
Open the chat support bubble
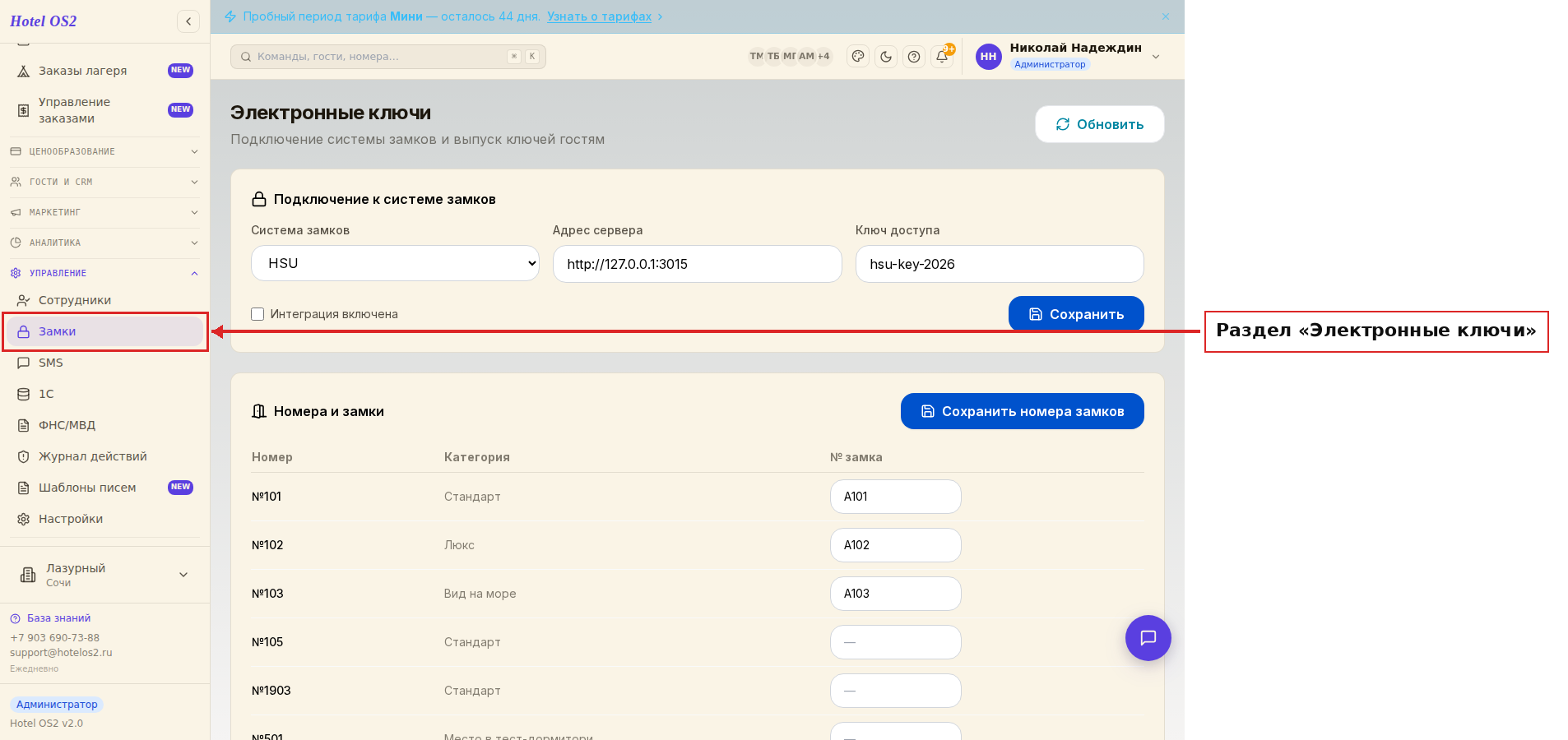1148,638
